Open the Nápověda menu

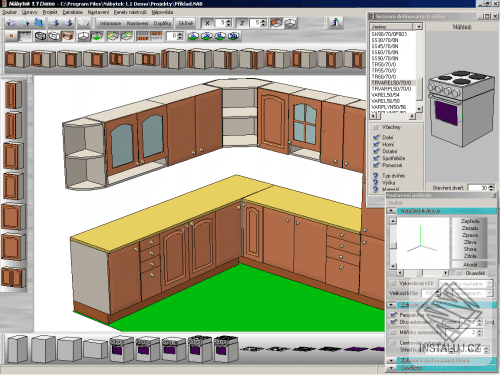coord(162,12)
